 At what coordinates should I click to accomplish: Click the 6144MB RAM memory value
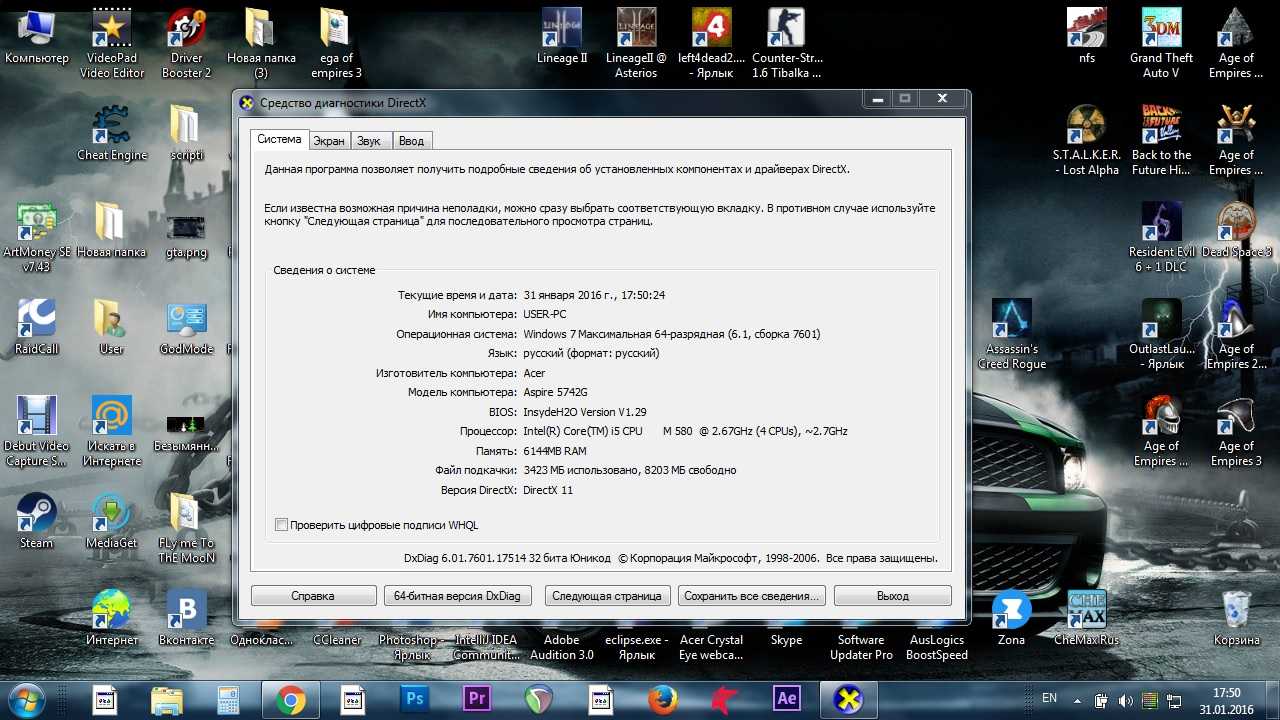(555, 451)
